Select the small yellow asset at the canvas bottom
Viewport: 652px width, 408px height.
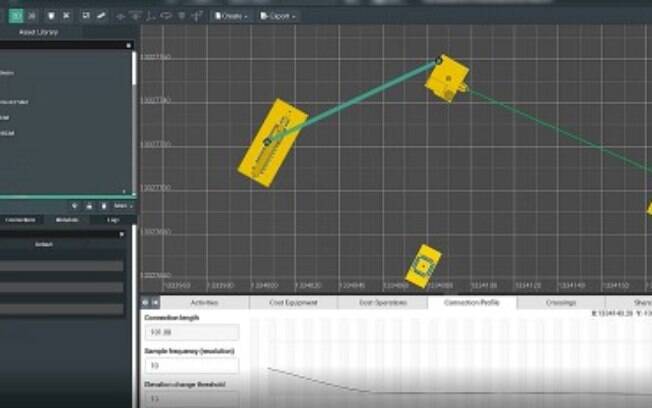[423, 266]
